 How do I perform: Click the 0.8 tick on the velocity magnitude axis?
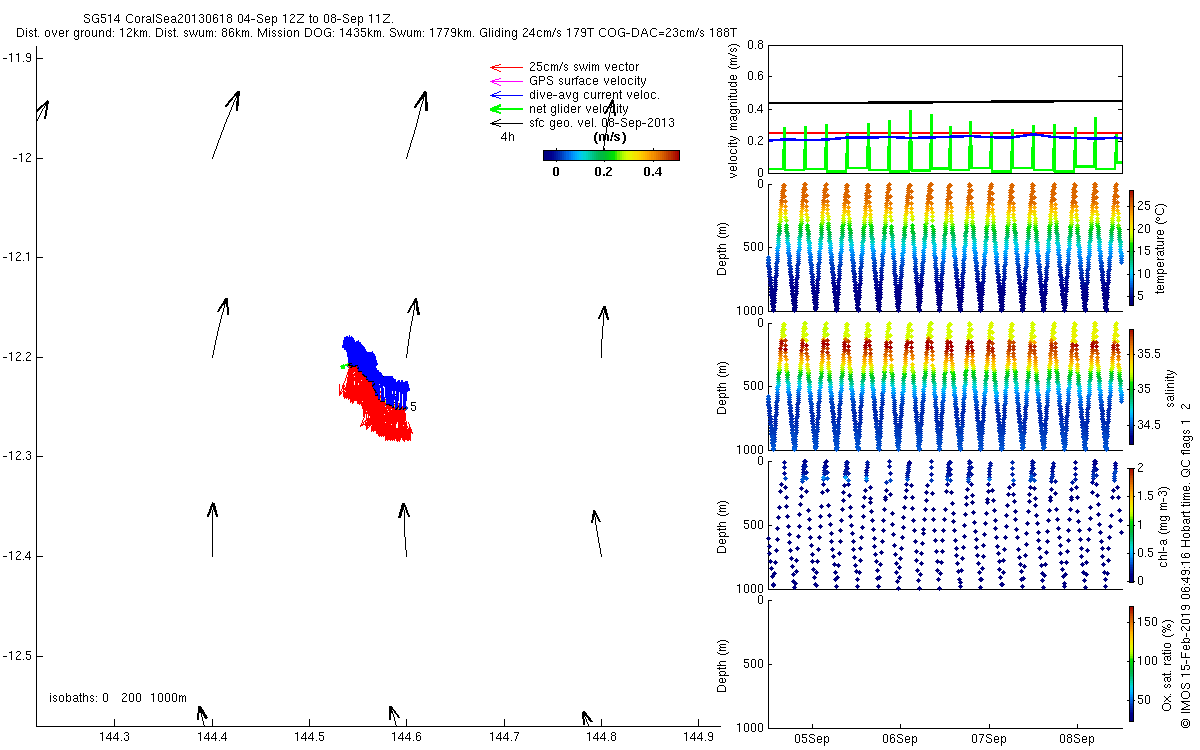[x=755, y=46]
